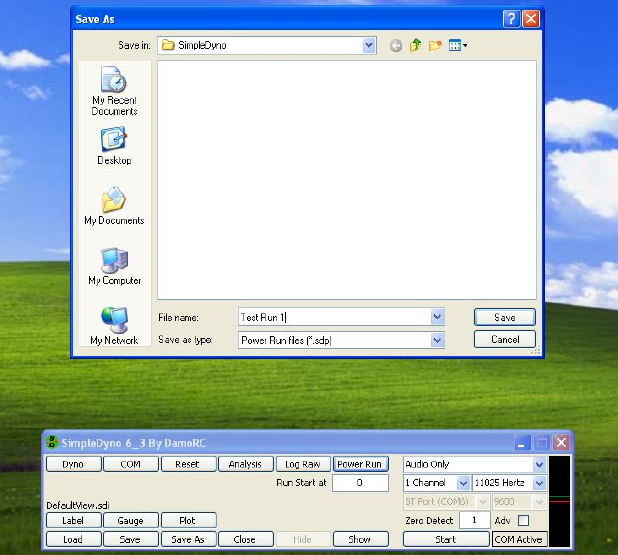
Task: Open the Audio Only mode dropdown
Action: (x=540, y=464)
